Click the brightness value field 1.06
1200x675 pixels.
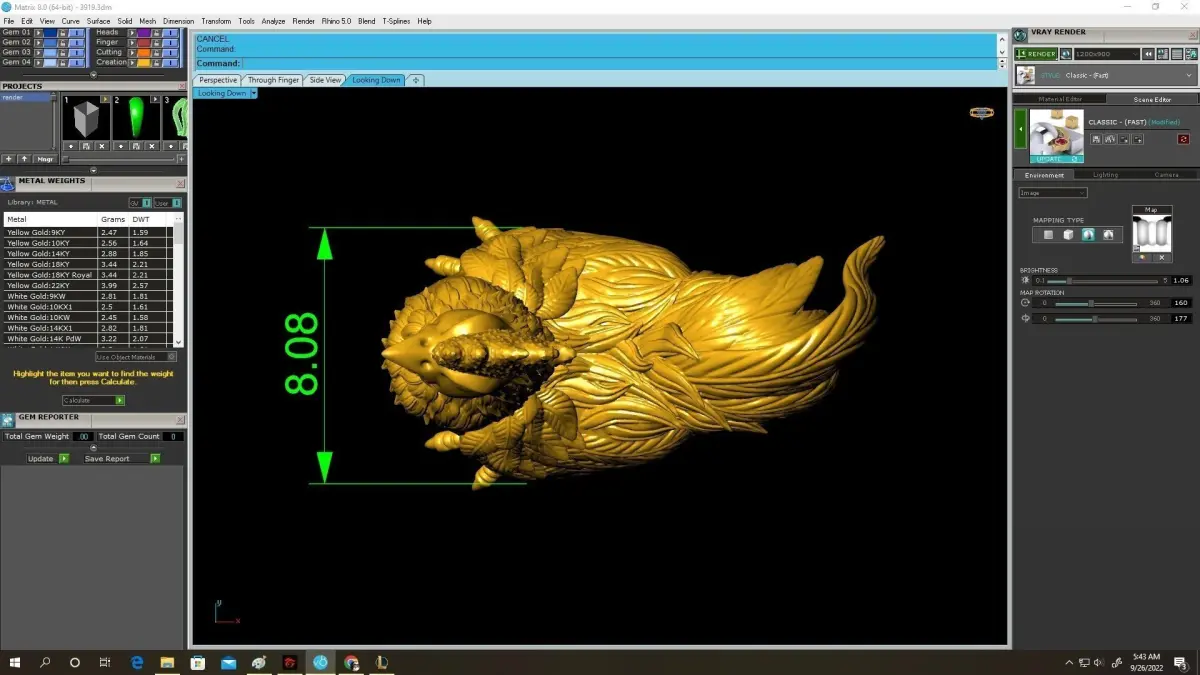click(1181, 281)
